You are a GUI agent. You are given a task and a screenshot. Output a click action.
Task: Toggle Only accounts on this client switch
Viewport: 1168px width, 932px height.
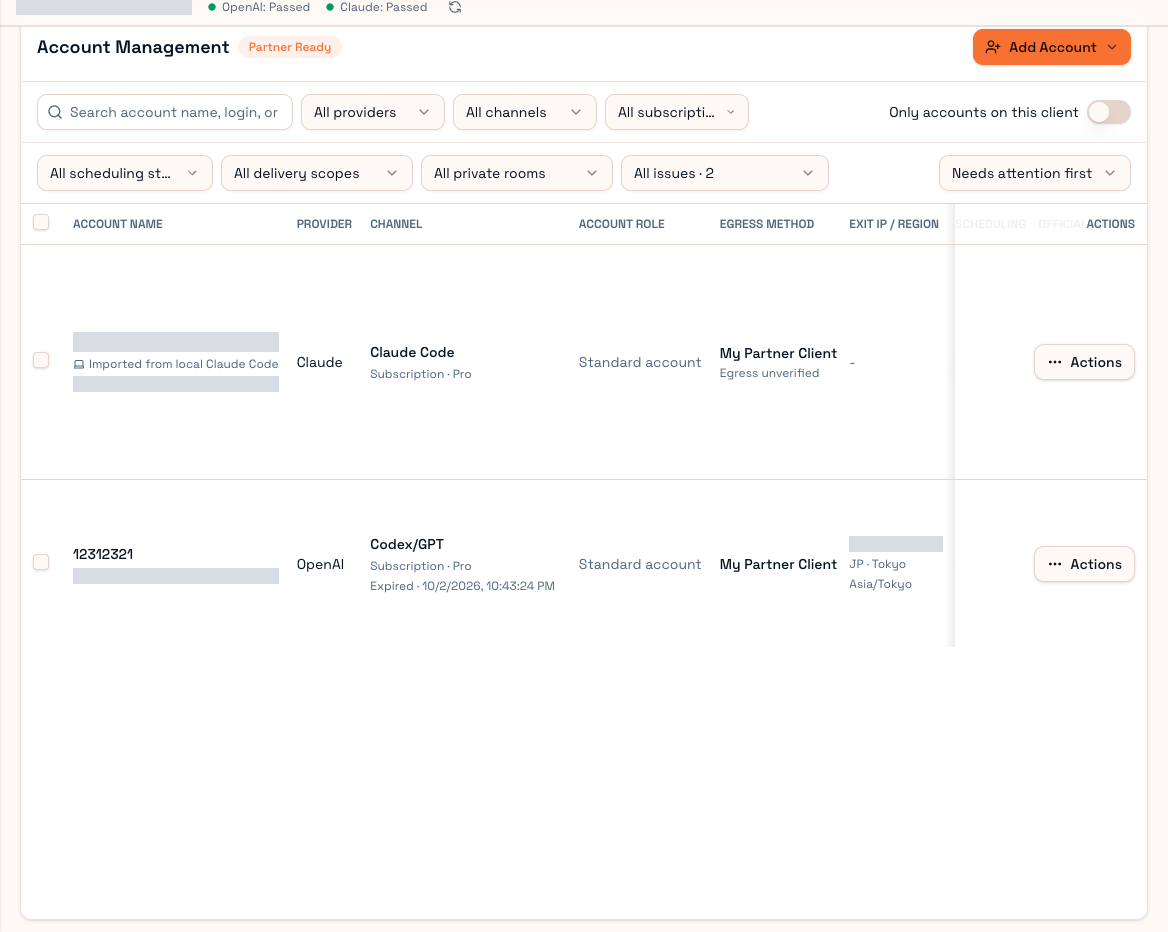pos(1108,112)
